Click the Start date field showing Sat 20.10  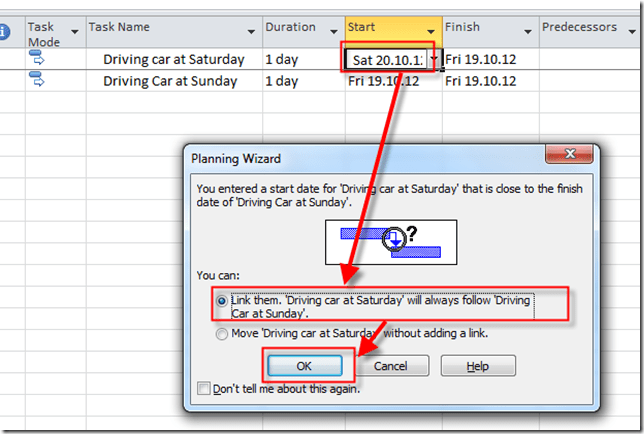click(385, 60)
